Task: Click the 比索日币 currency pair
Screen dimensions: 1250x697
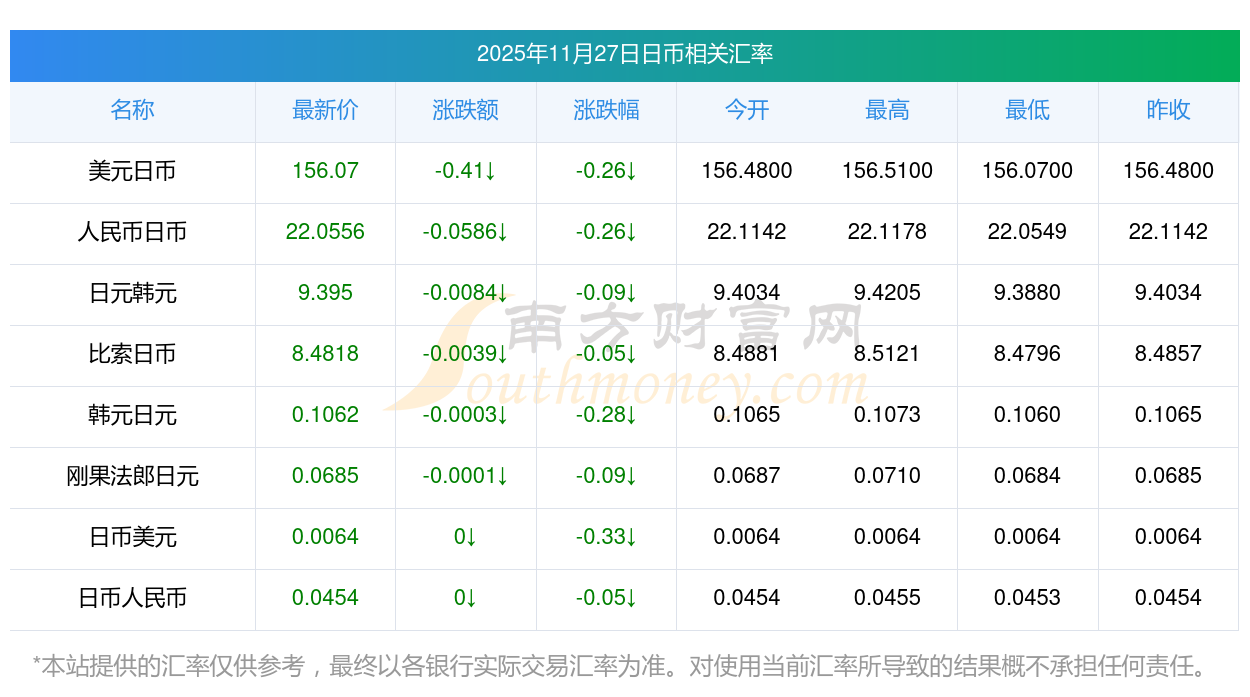Action: click(x=132, y=354)
